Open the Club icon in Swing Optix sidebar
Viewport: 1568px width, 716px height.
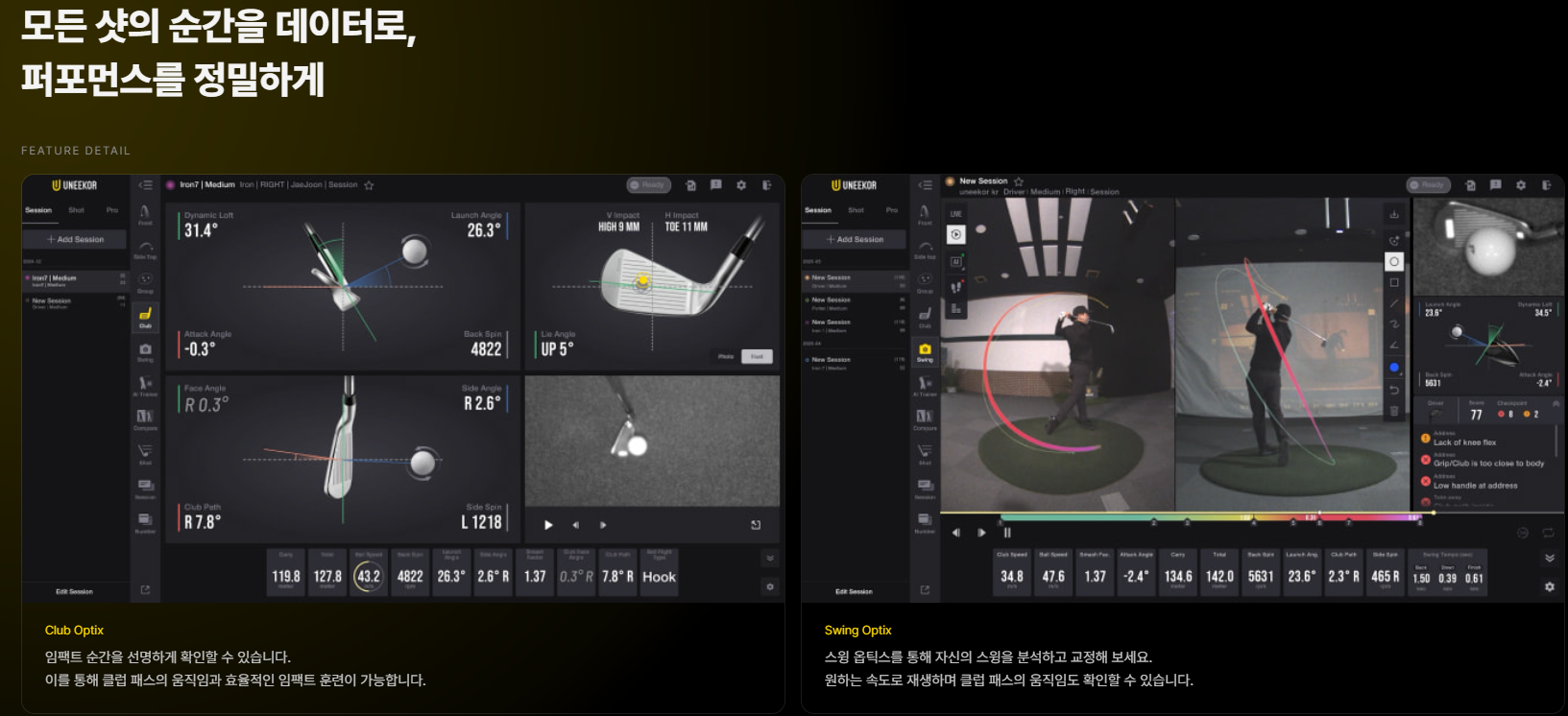[925, 316]
